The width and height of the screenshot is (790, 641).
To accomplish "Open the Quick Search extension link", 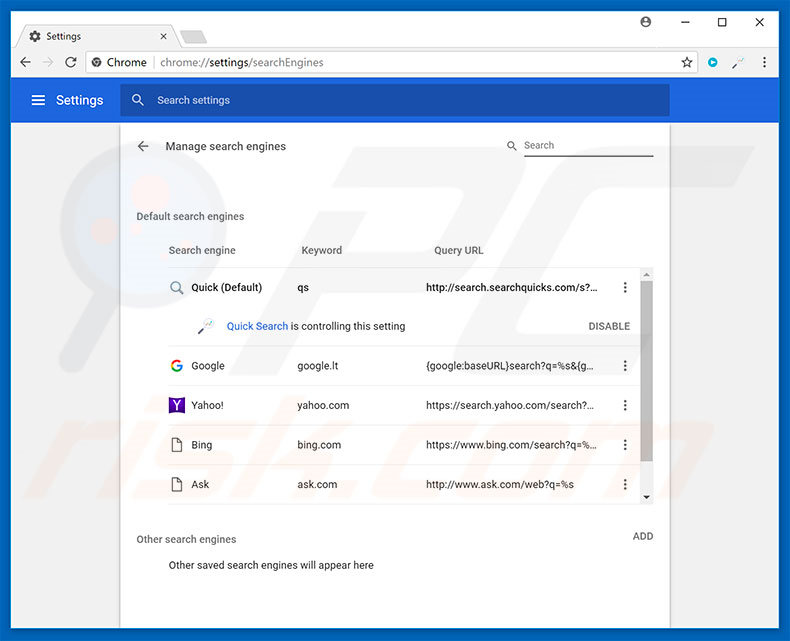I will pyautogui.click(x=257, y=327).
